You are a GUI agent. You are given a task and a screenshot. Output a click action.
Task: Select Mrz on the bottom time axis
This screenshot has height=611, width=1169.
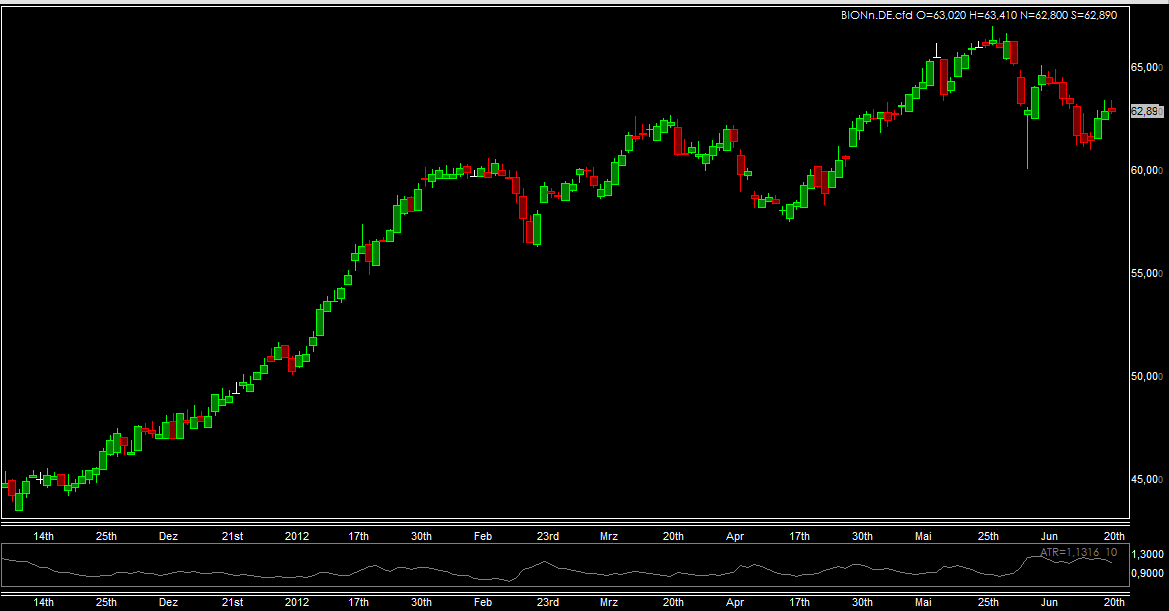tap(609, 603)
